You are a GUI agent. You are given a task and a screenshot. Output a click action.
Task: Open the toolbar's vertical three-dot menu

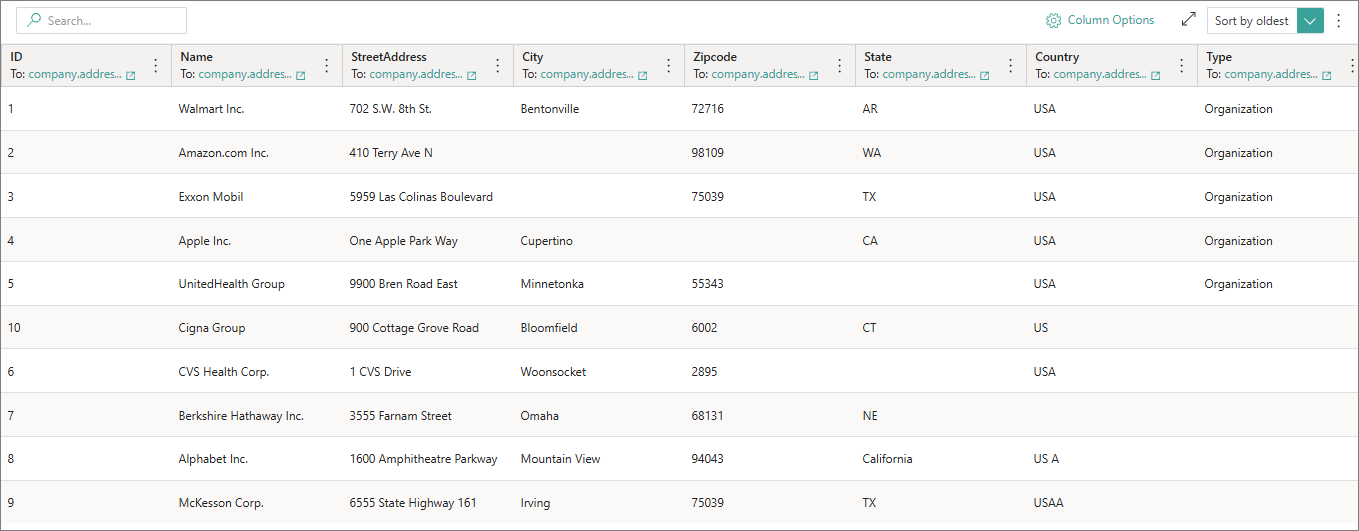click(1339, 20)
